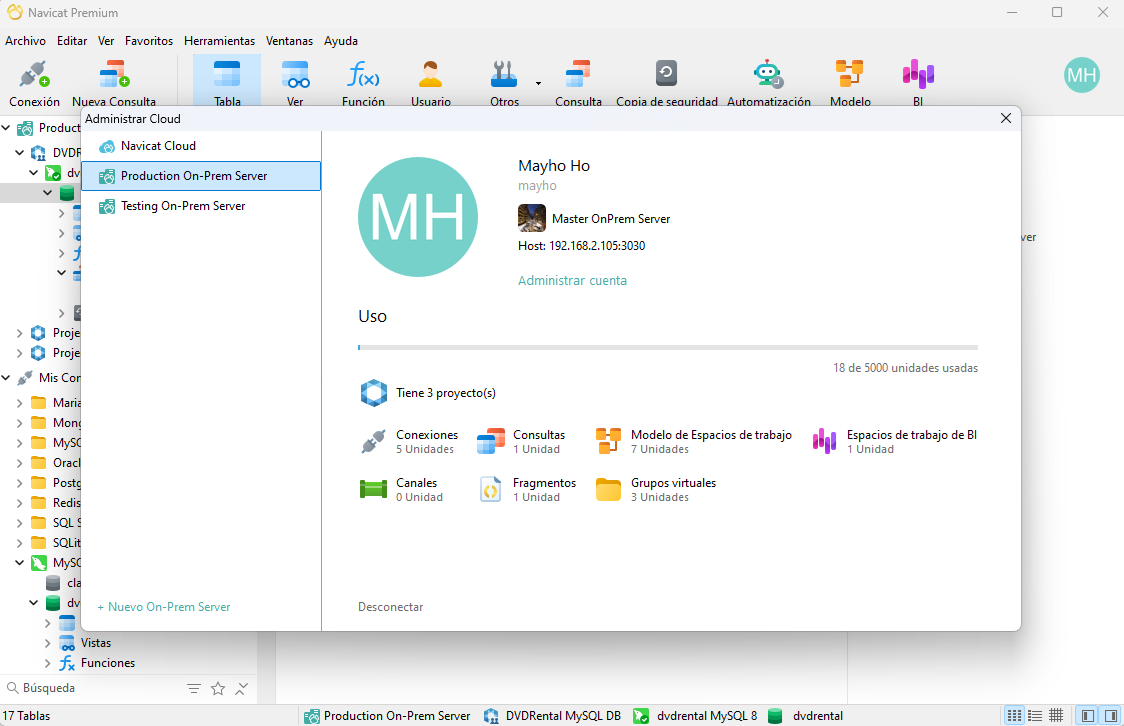Screen dimensions: 1124x726
Task: Click the large MH profile avatar
Action: tap(418, 217)
